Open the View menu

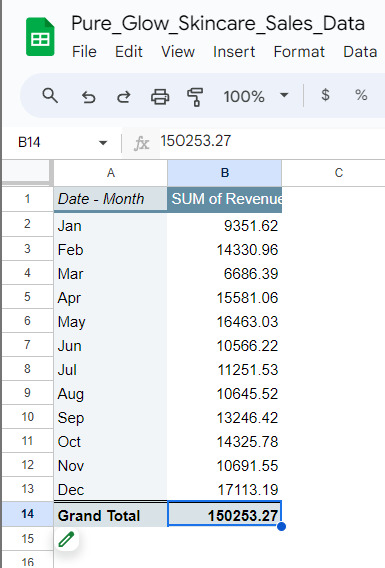[178, 52]
